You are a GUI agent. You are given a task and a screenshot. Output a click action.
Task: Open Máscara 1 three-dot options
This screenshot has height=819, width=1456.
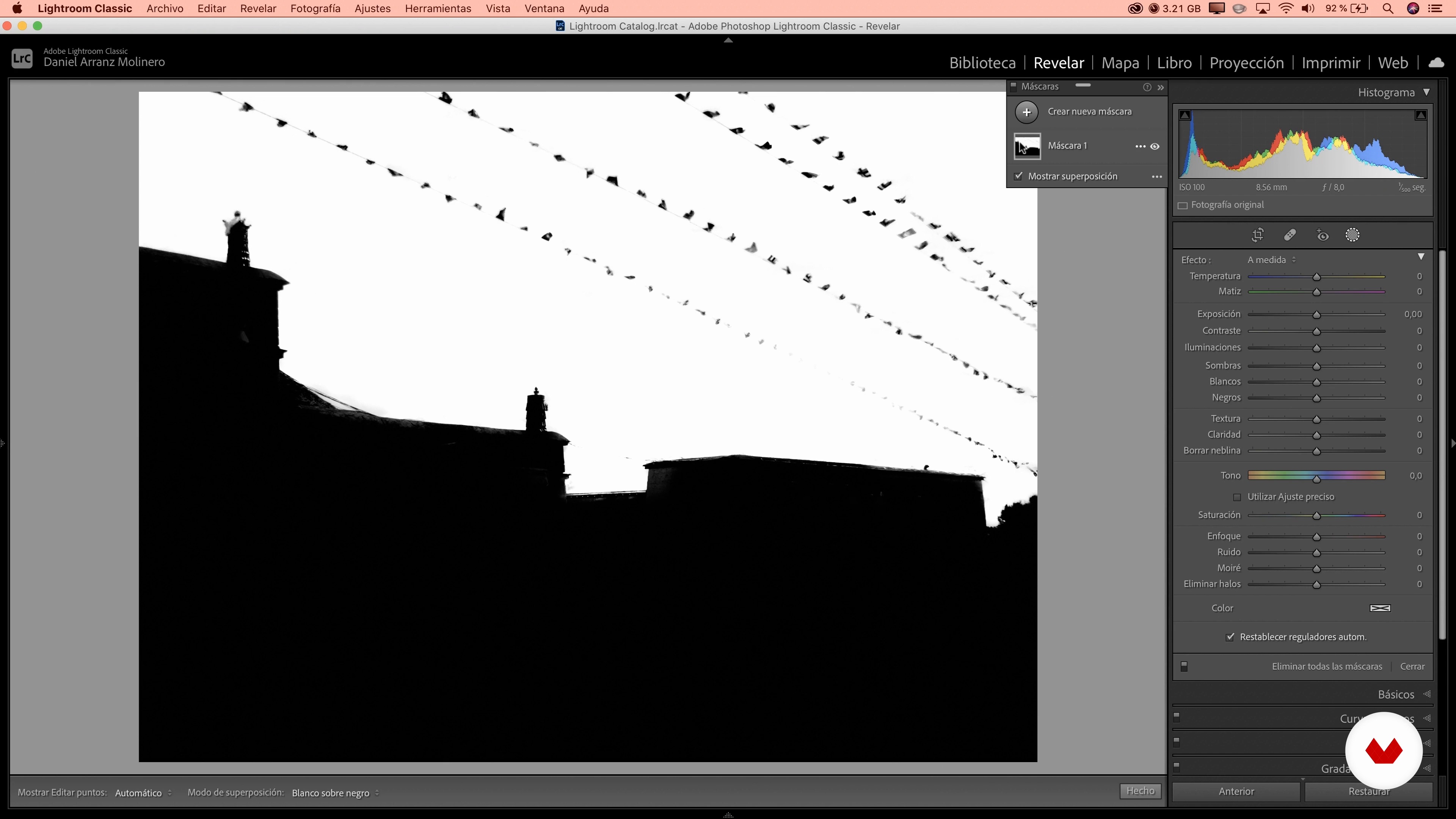tap(1140, 146)
